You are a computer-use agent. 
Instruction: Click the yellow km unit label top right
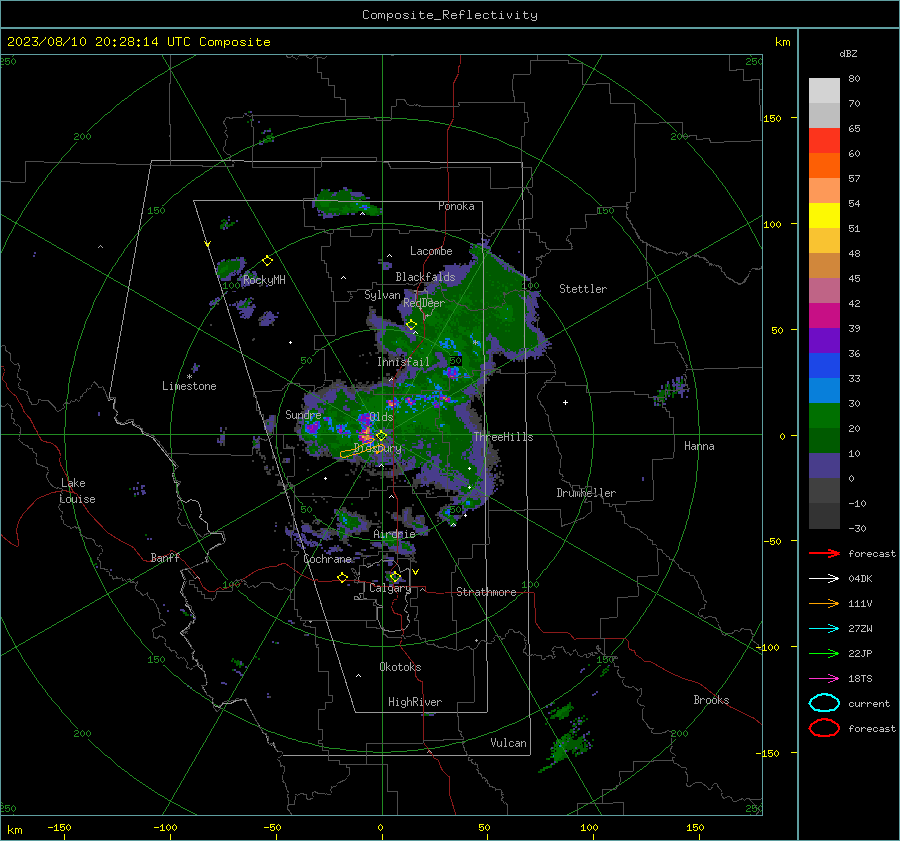tap(782, 42)
